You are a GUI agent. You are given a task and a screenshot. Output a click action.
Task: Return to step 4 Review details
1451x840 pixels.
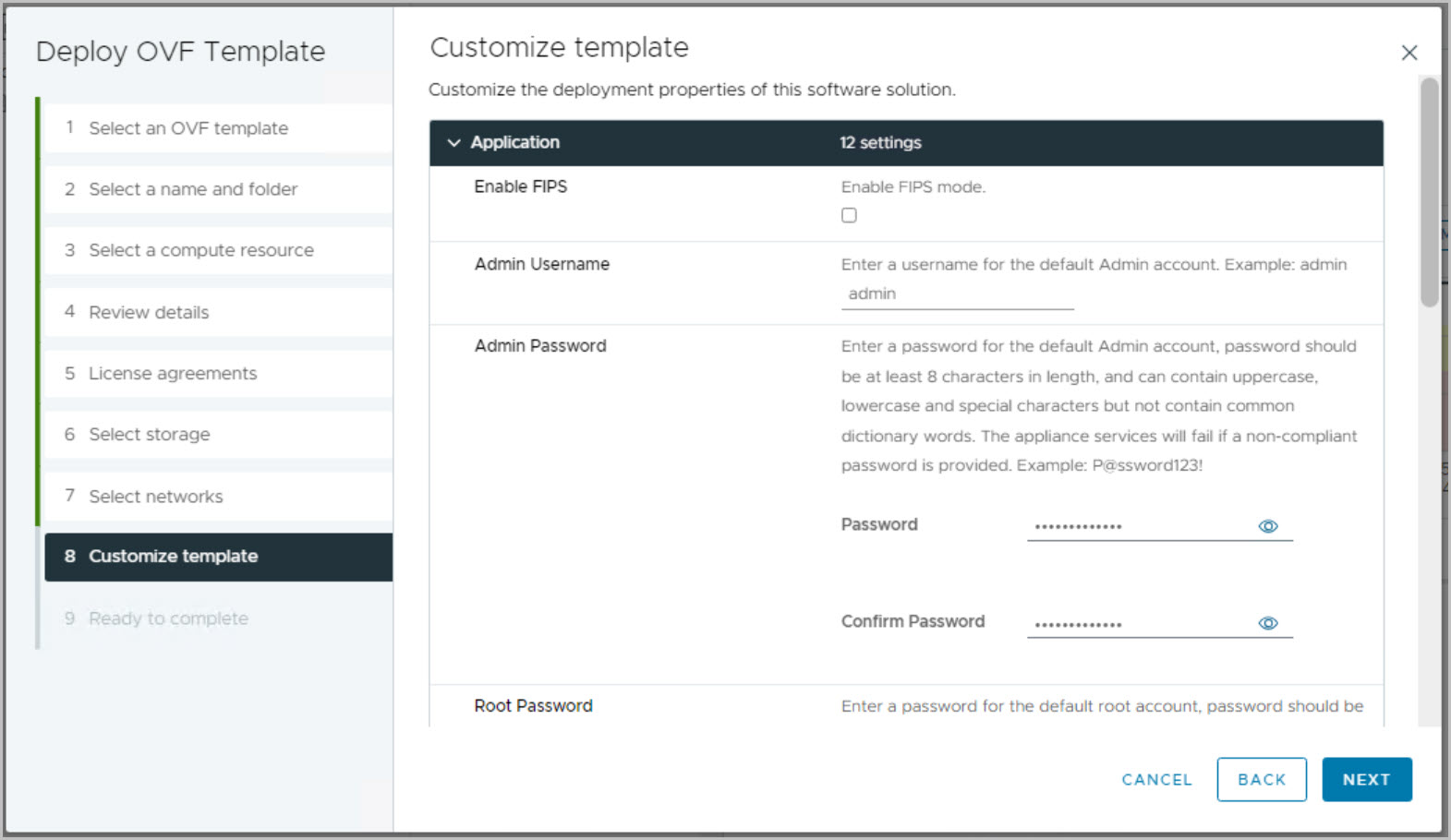(149, 312)
